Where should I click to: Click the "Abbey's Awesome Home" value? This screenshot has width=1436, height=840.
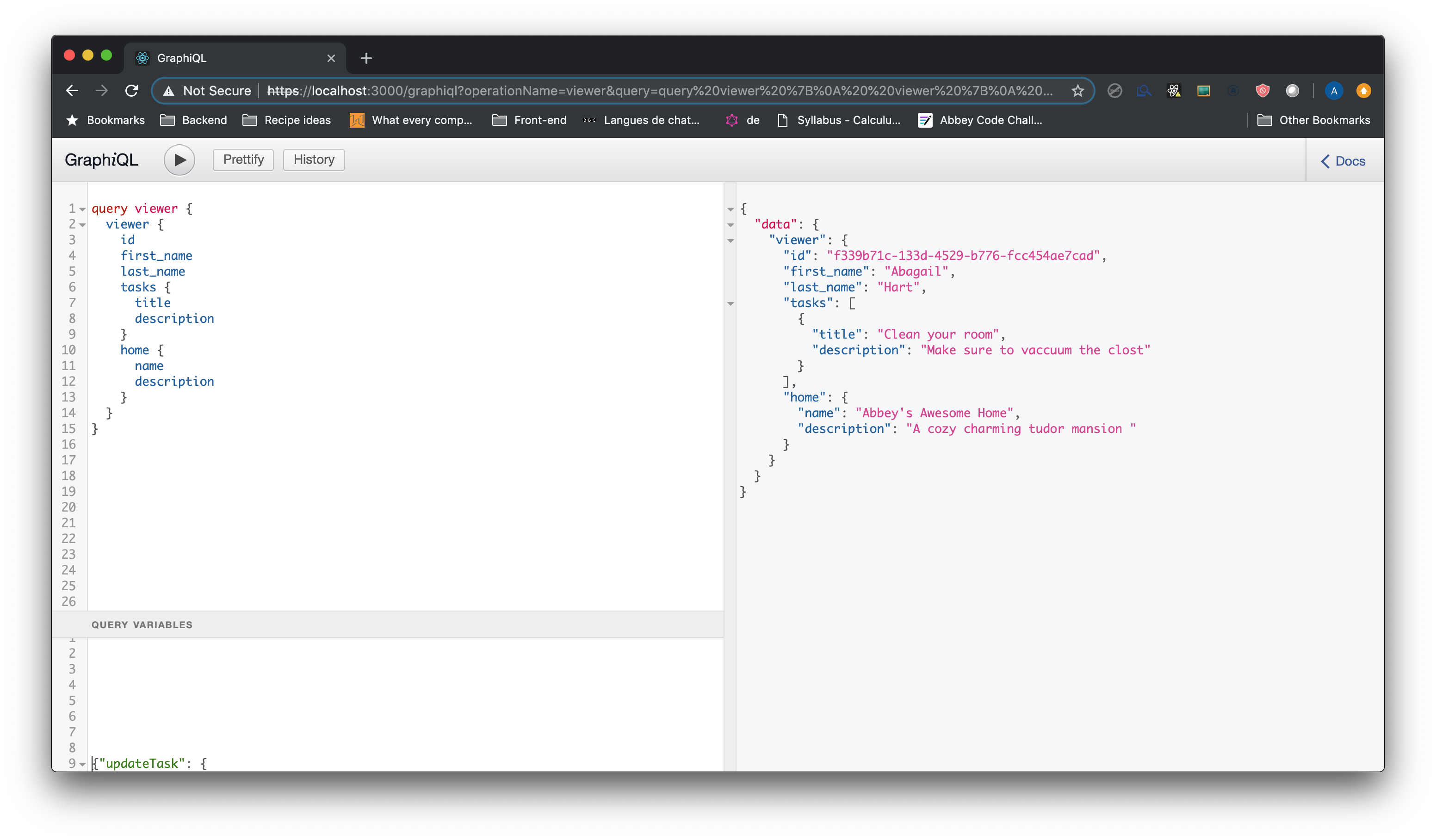[935, 413]
